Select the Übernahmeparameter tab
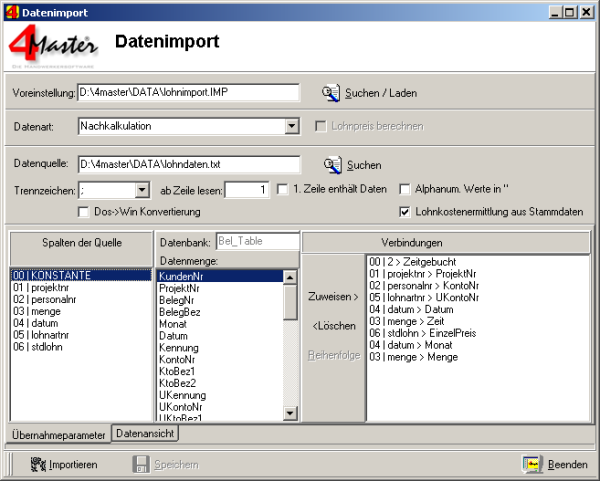Image resolution: width=600 pixels, height=481 pixels. pos(58,435)
